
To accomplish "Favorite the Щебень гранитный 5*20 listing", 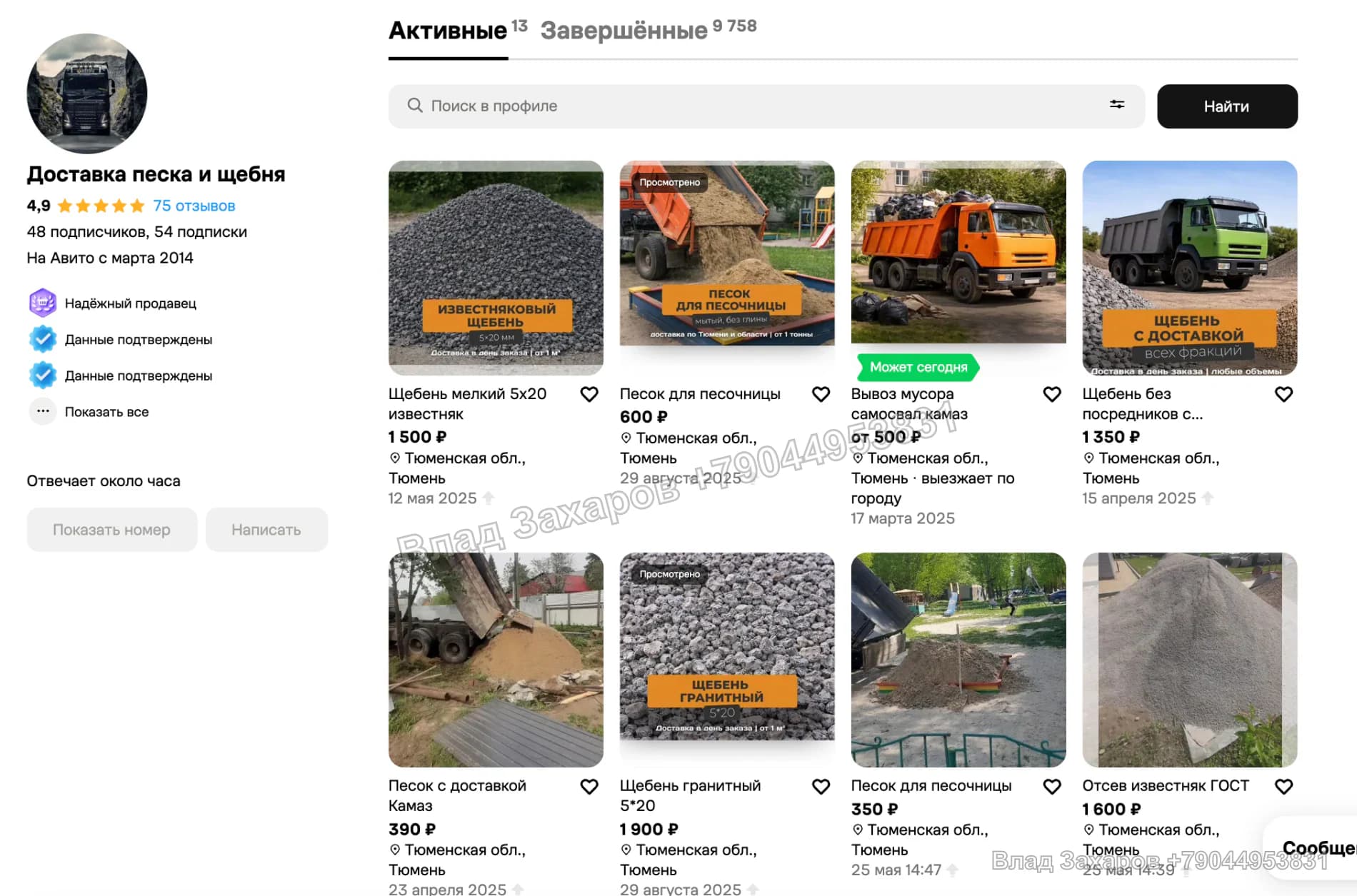I will (x=821, y=786).
